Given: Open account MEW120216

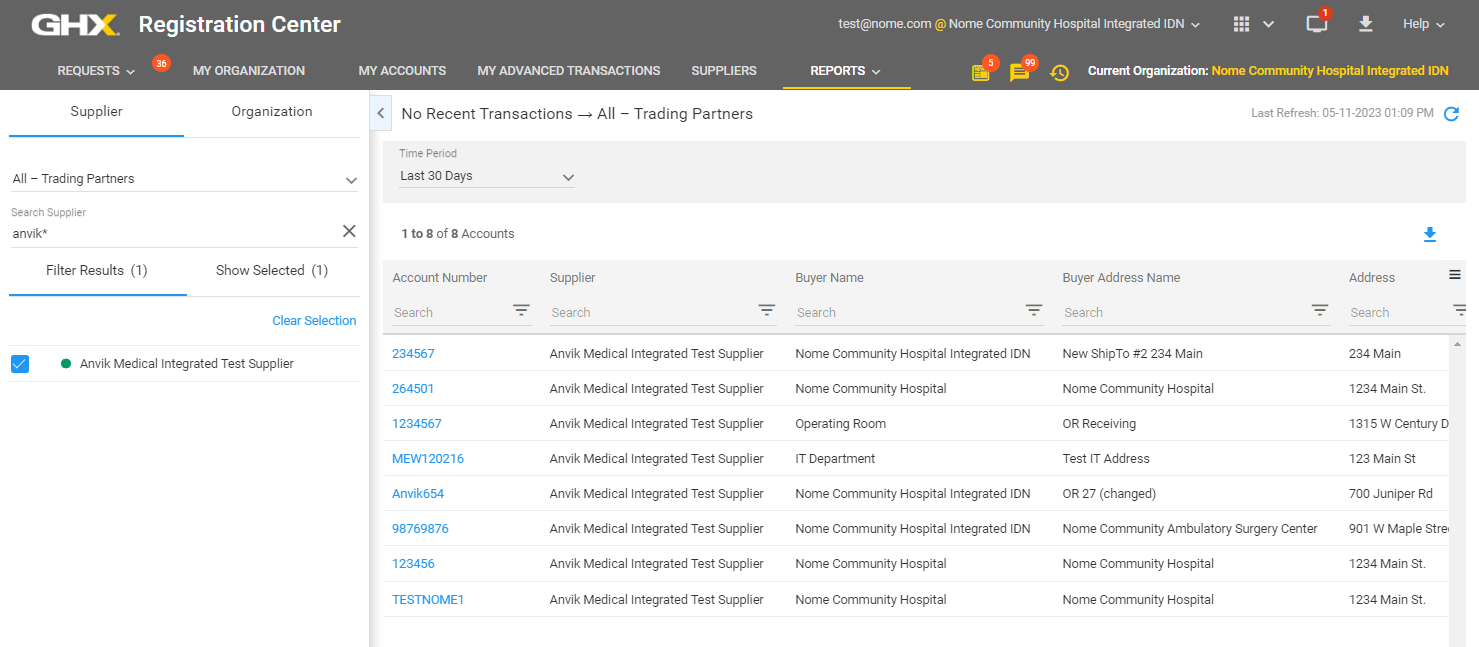Looking at the screenshot, I should pyautogui.click(x=428, y=459).
